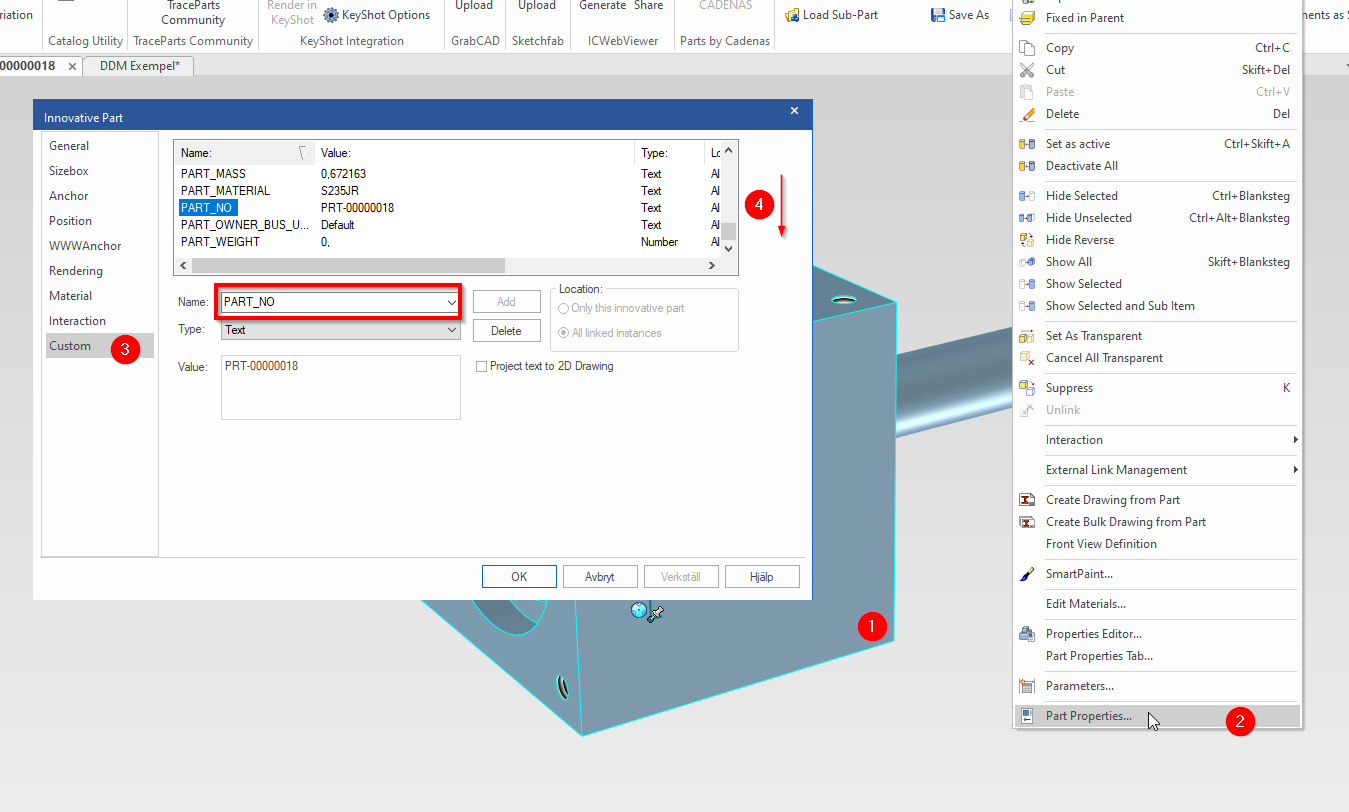The width and height of the screenshot is (1349, 812).
Task: Click the Suppress icon in the context menu
Action: (1027, 388)
